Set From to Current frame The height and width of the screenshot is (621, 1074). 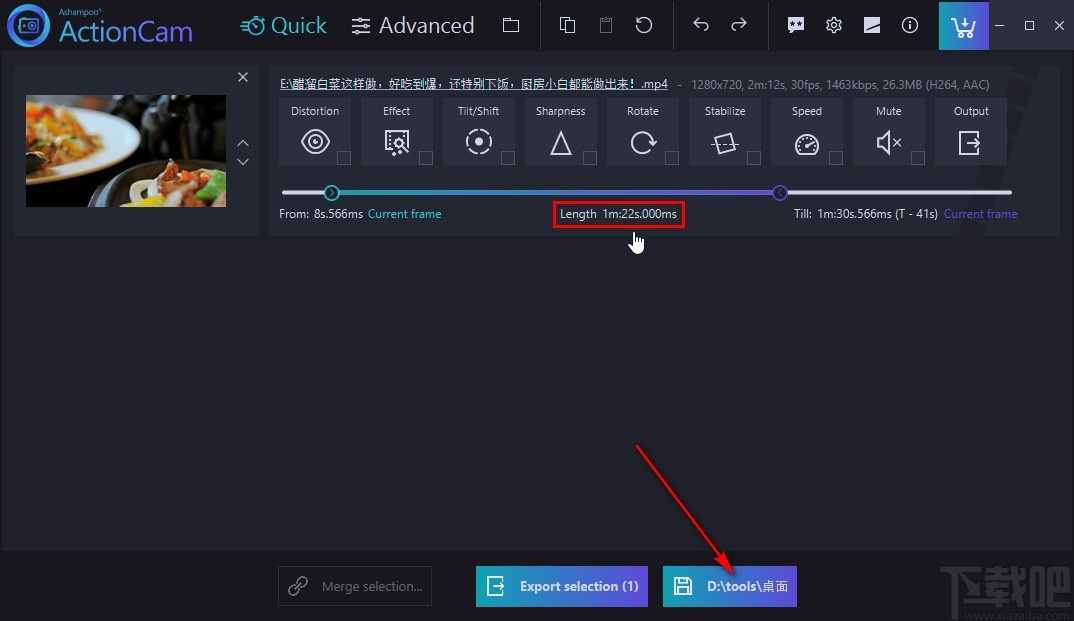click(404, 214)
